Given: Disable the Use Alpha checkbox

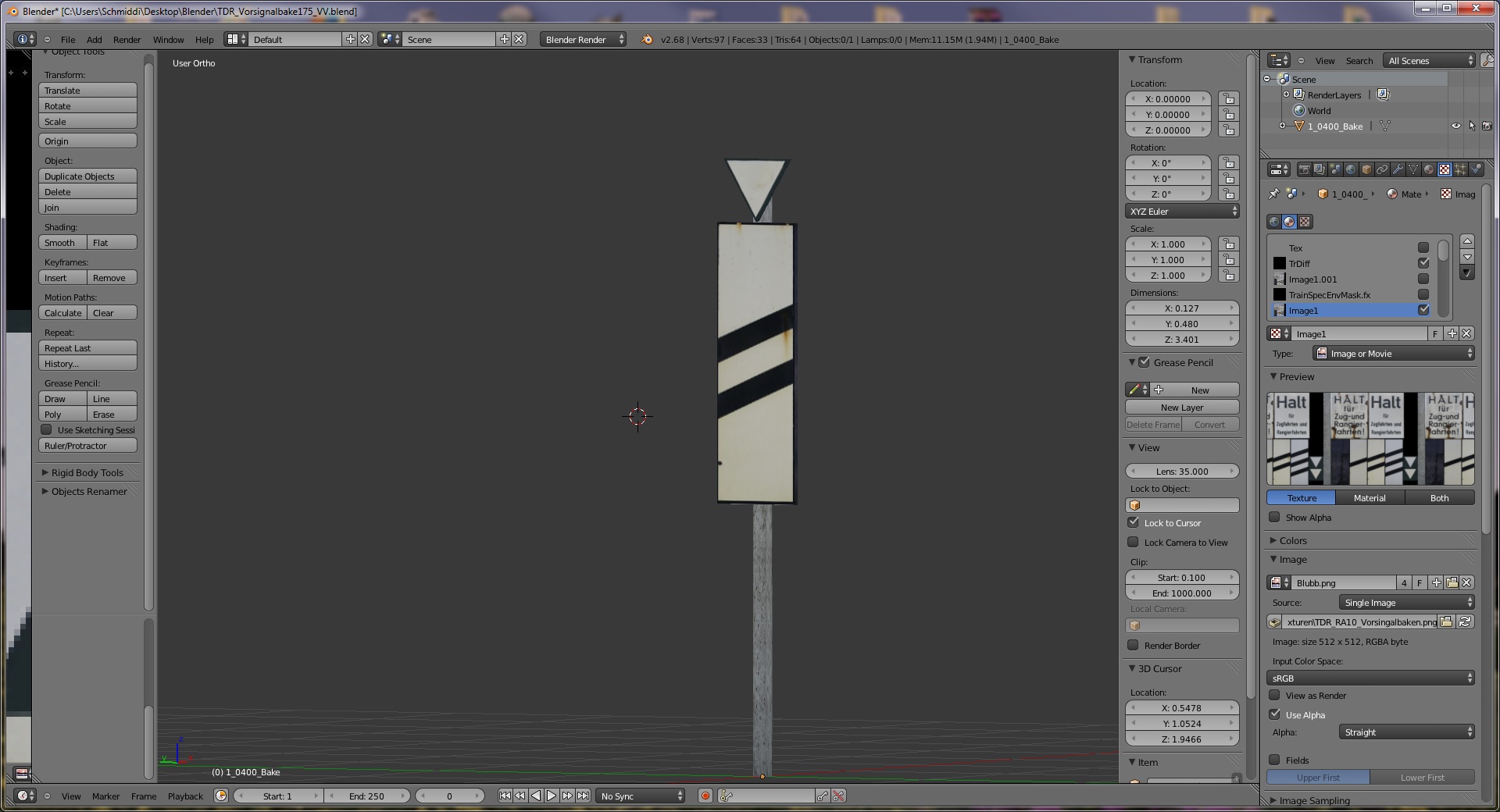Looking at the screenshot, I should point(1275,714).
